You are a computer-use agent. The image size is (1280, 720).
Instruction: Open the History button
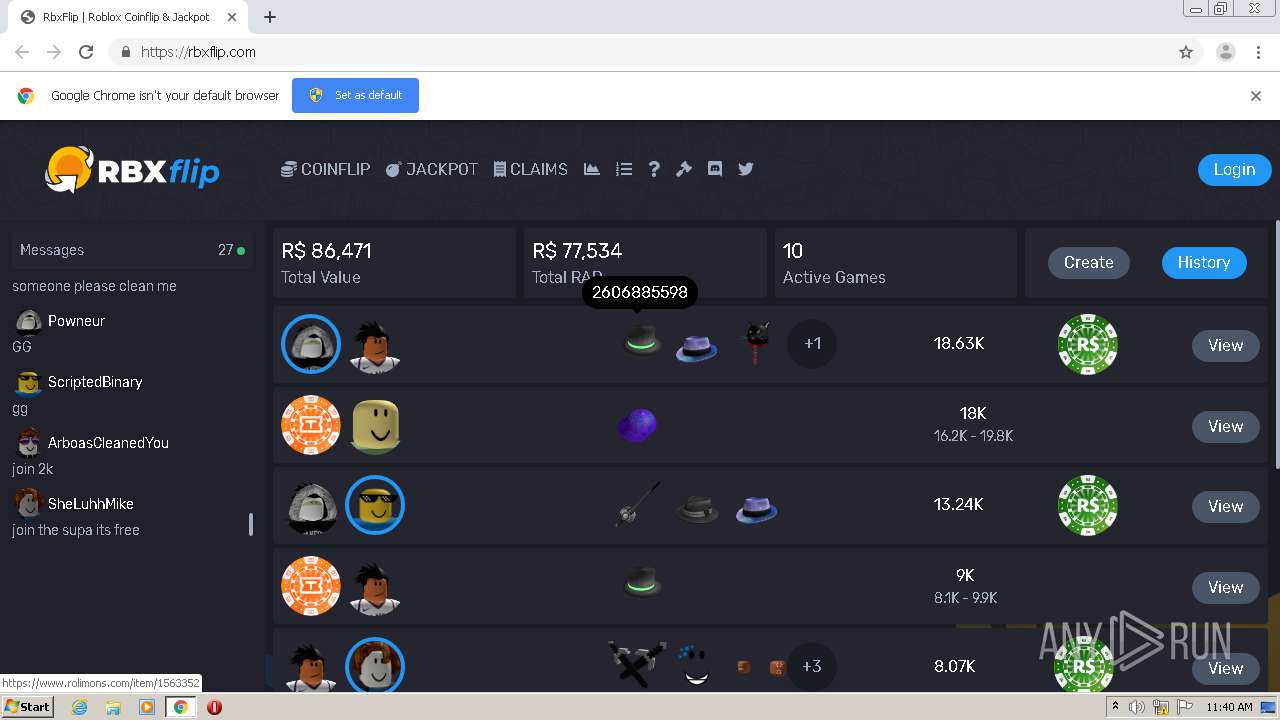[x=1204, y=262]
